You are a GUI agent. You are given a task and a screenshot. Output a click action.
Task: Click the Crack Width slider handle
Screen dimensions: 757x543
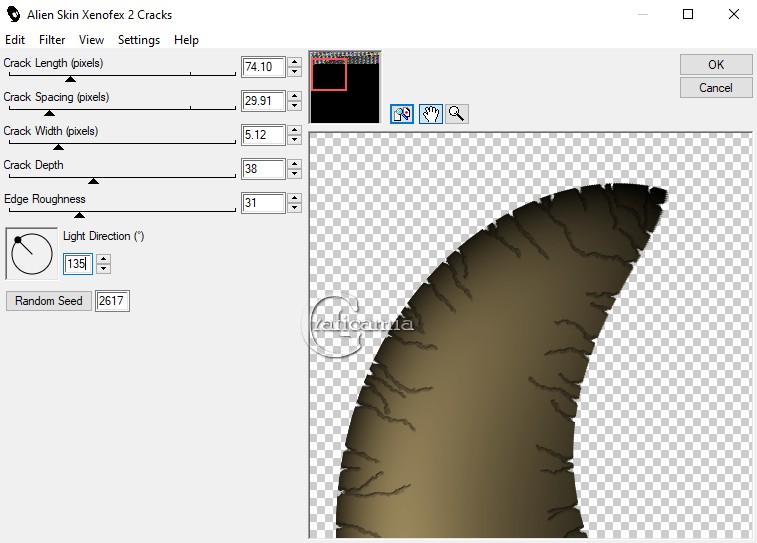coord(58,147)
